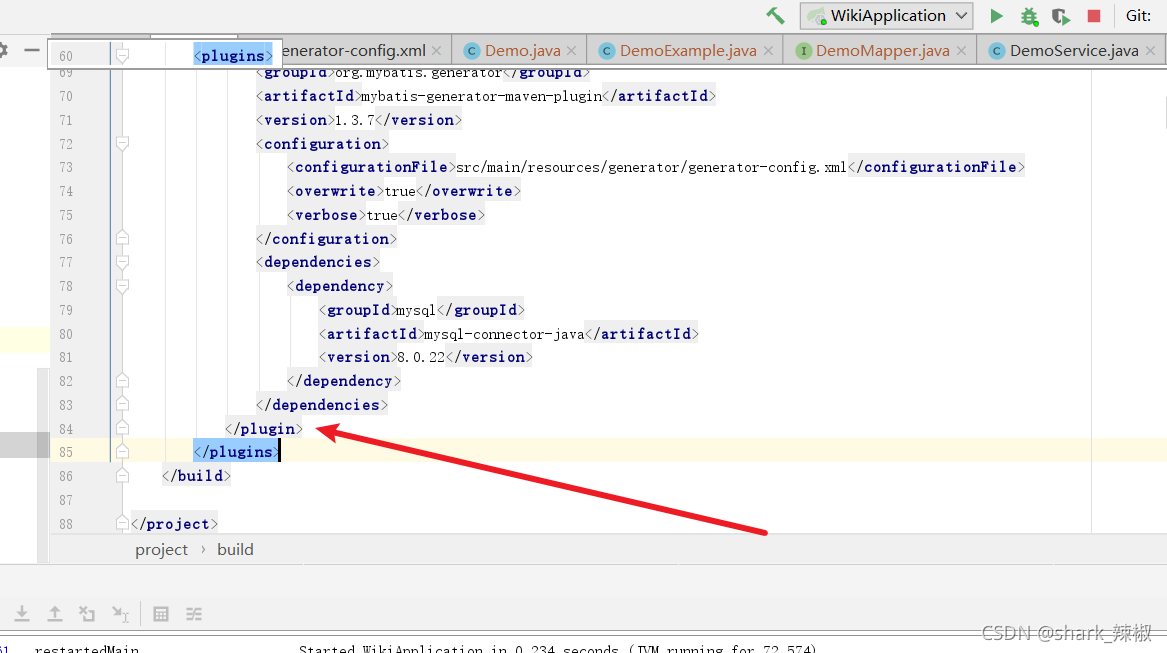Toggle fold marker at line 84 closing plugin
1167x653 pixels.
point(123,428)
